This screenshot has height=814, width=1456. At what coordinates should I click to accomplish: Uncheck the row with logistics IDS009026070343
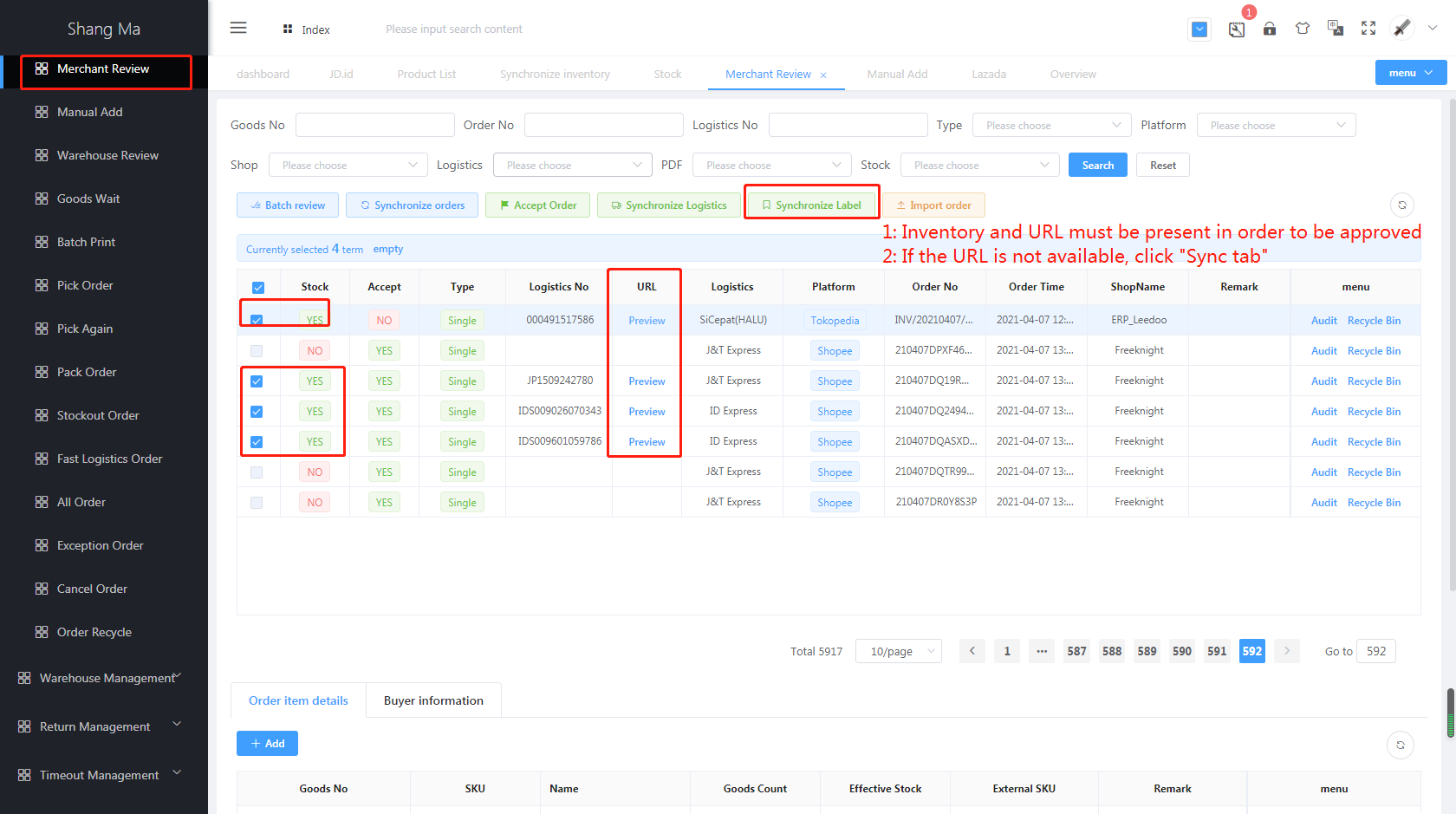(257, 412)
